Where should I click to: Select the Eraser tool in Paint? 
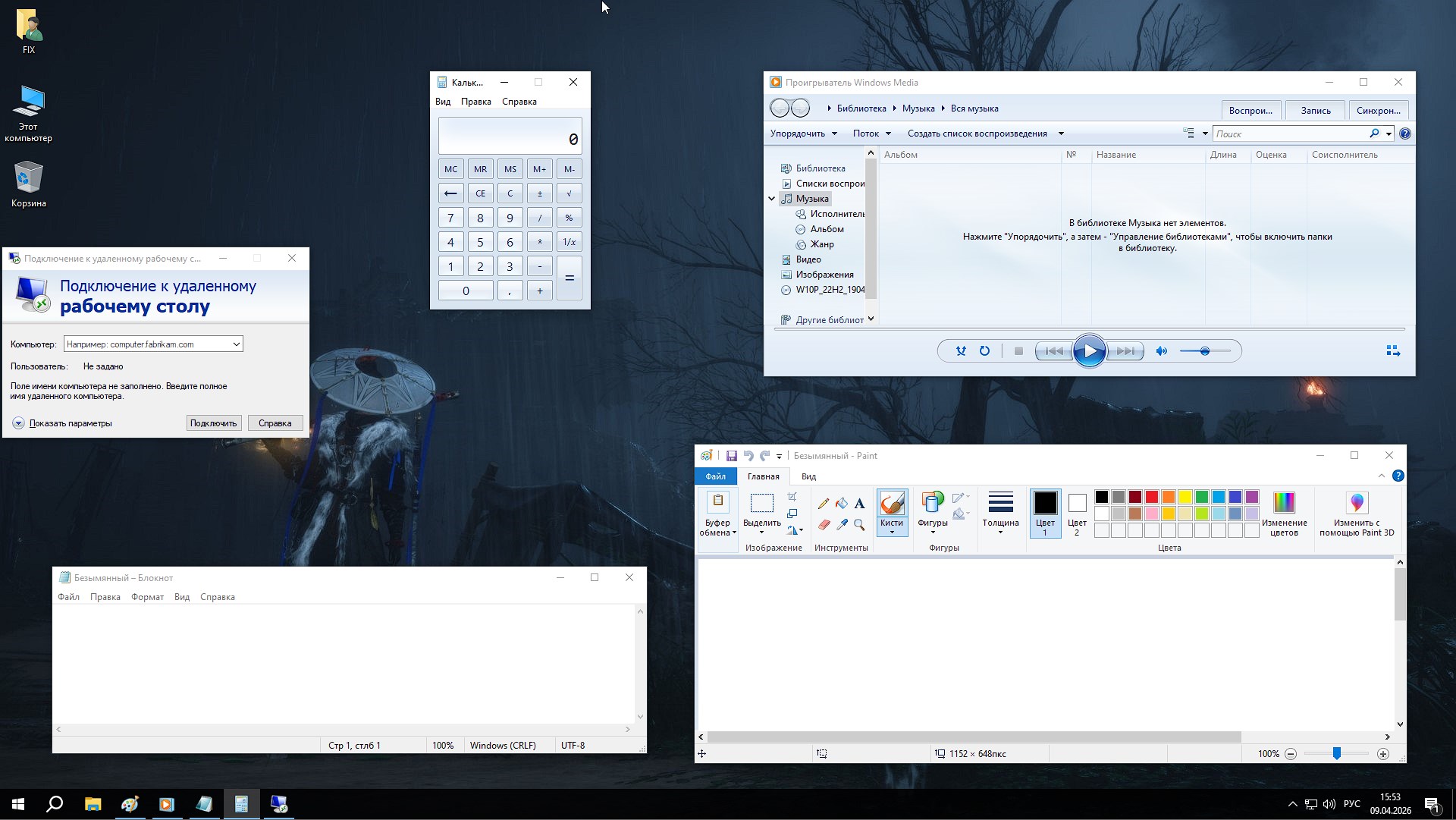(824, 523)
